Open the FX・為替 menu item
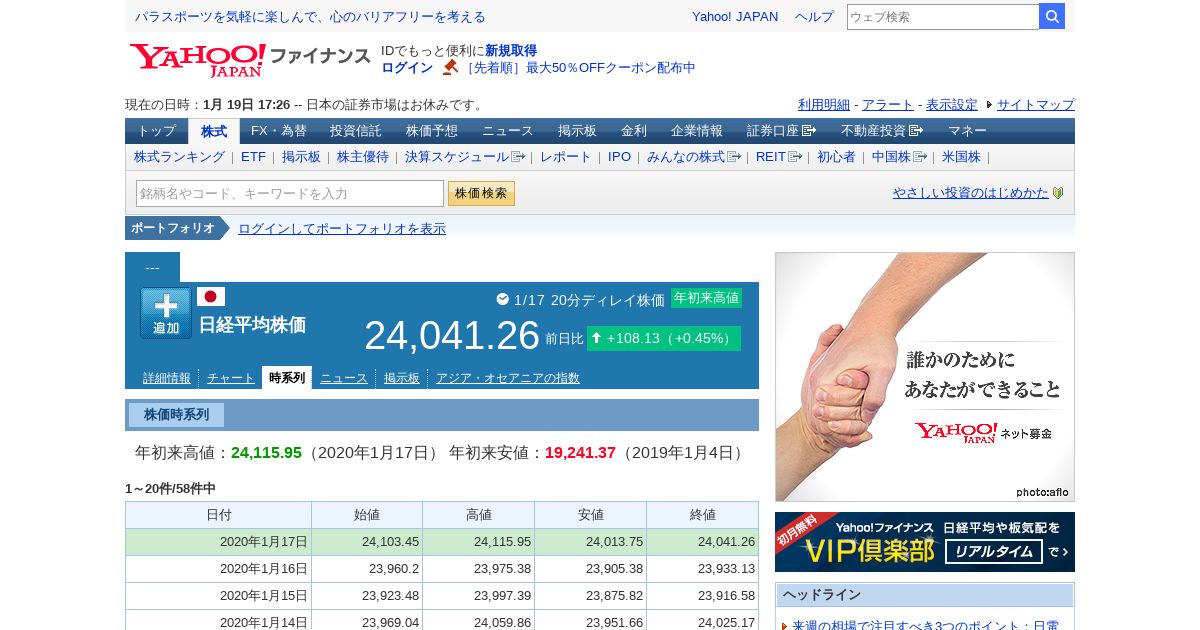Image resolution: width=1200 pixels, height=630 pixels. coord(279,131)
